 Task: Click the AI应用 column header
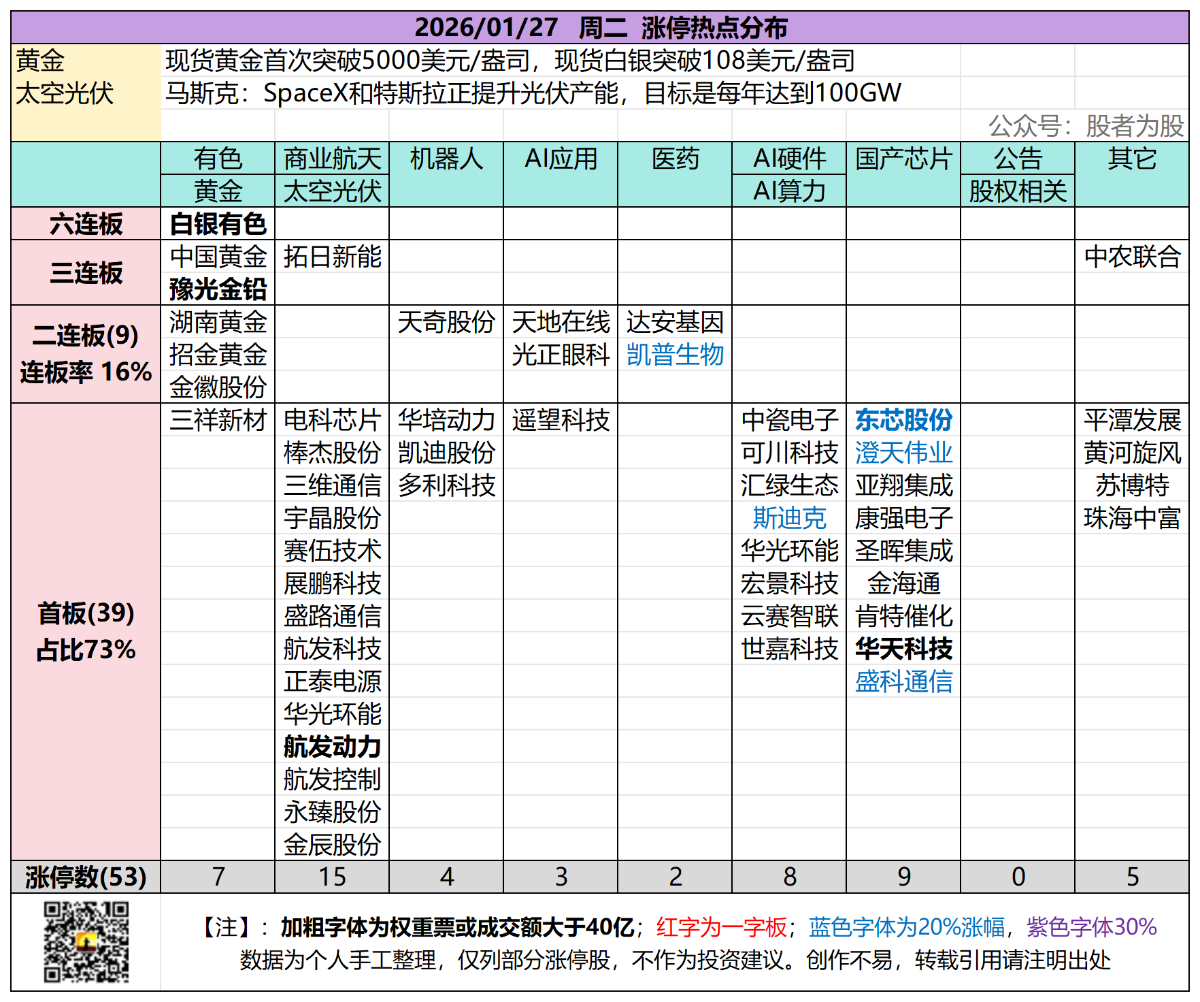point(560,159)
